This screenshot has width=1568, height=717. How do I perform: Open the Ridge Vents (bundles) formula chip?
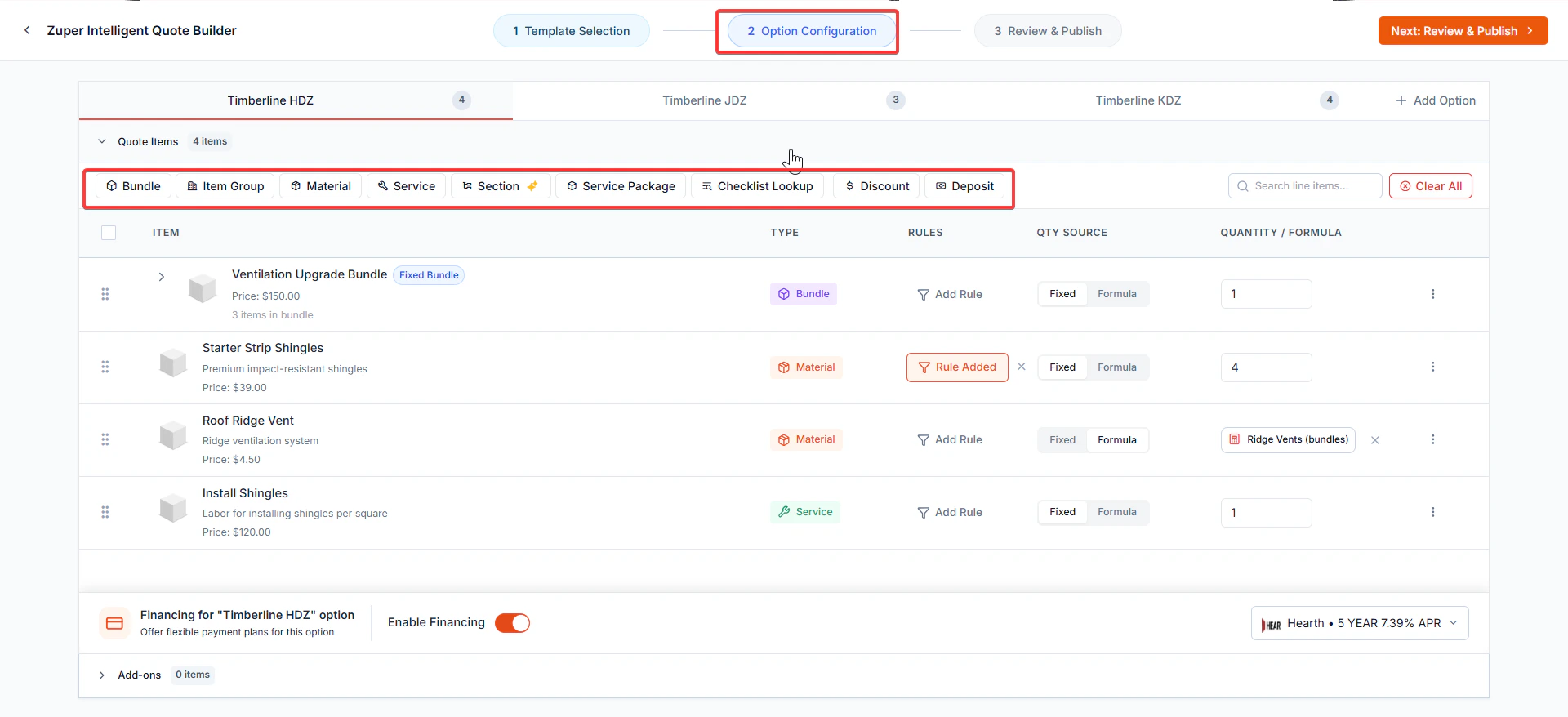[x=1288, y=440]
